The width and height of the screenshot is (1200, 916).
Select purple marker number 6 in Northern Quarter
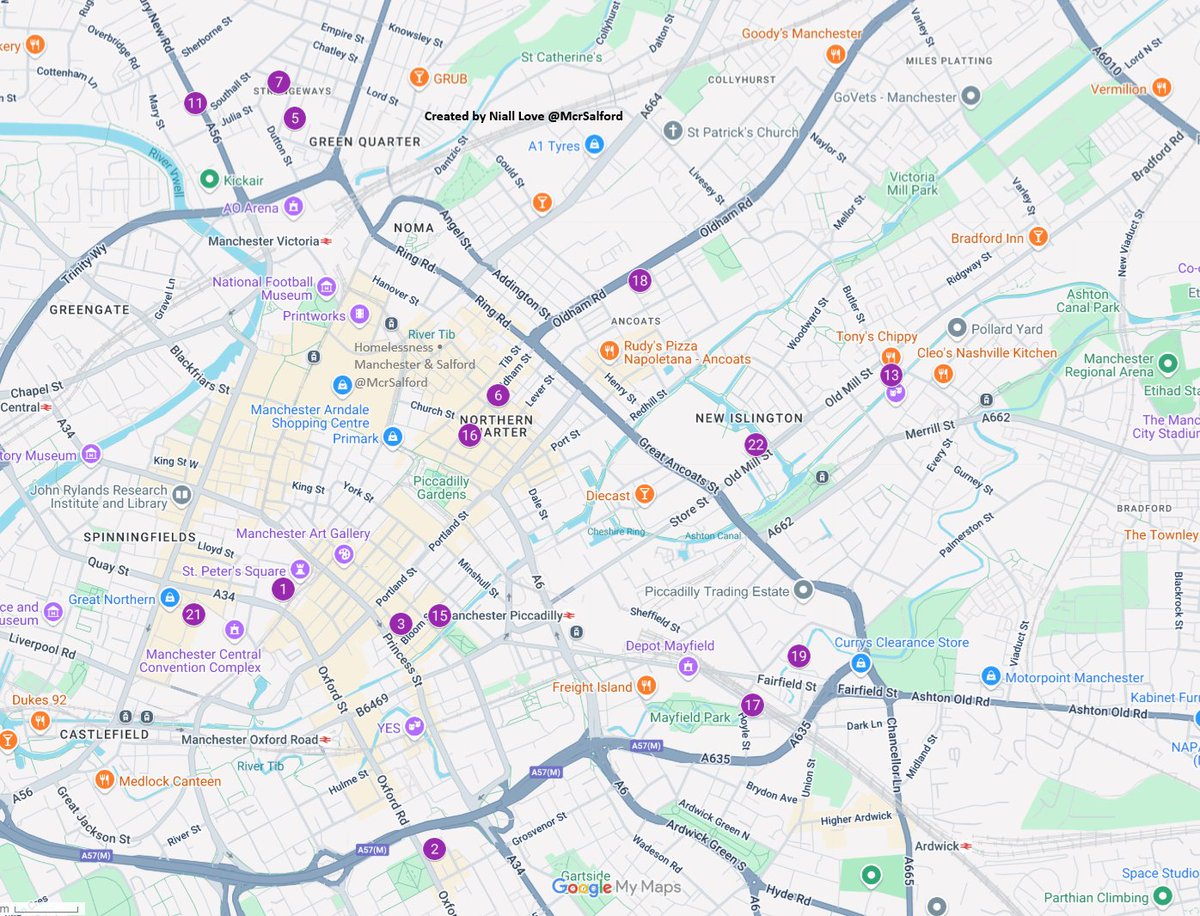[498, 395]
